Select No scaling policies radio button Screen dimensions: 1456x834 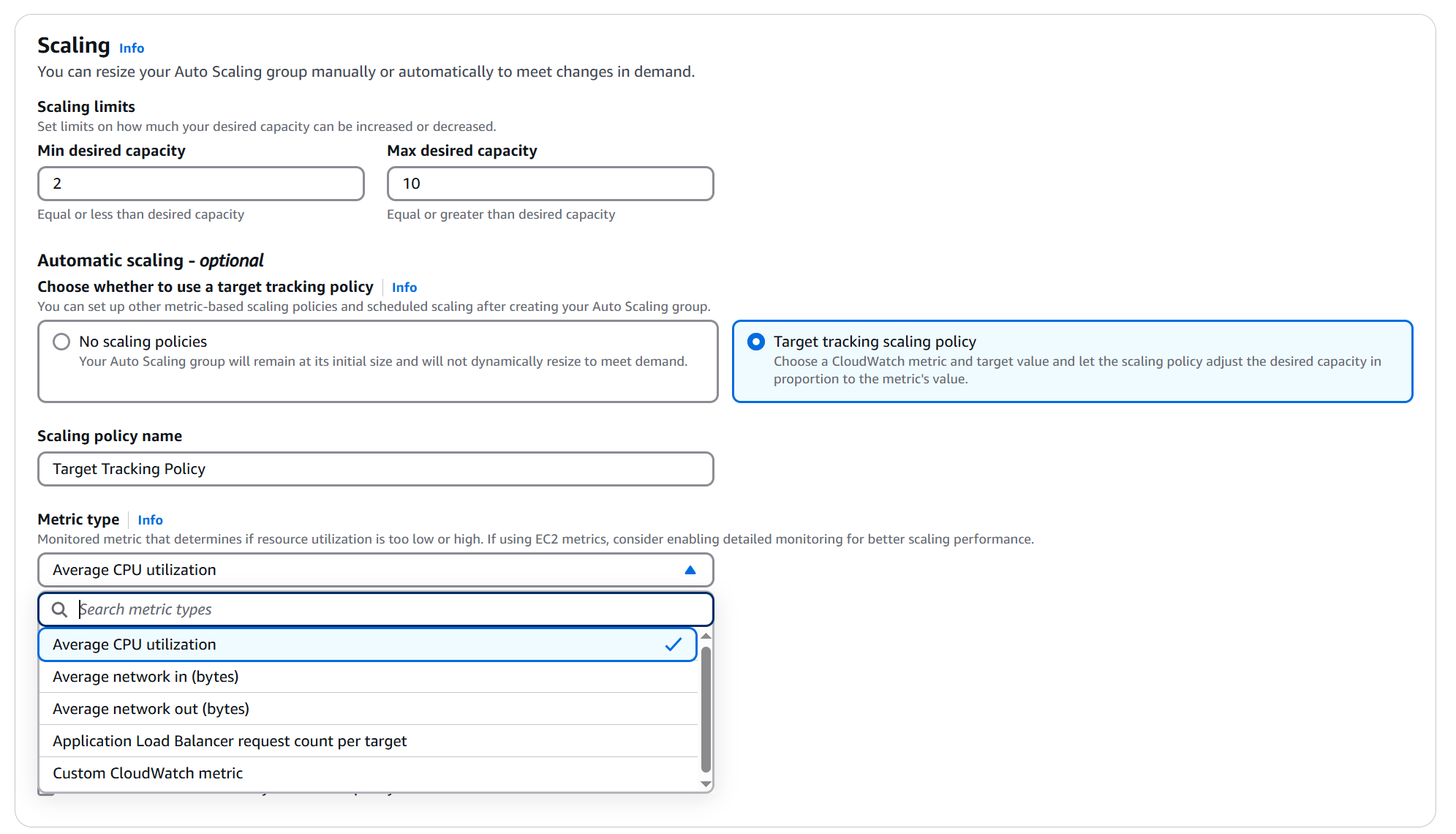tap(61, 342)
